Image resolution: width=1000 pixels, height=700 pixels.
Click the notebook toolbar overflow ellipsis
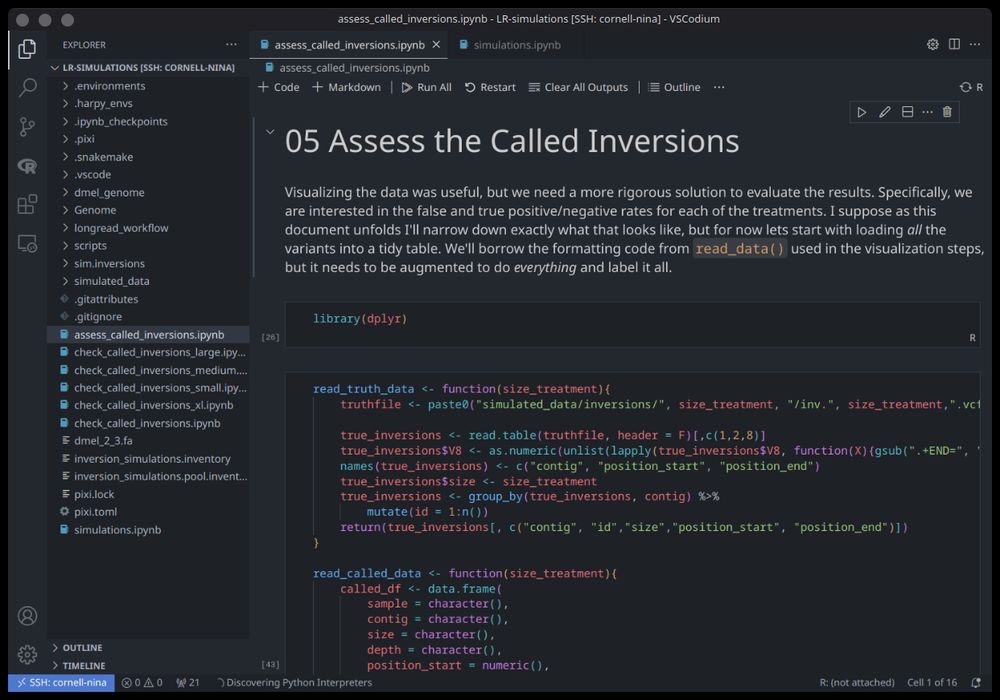(x=719, y=87)
